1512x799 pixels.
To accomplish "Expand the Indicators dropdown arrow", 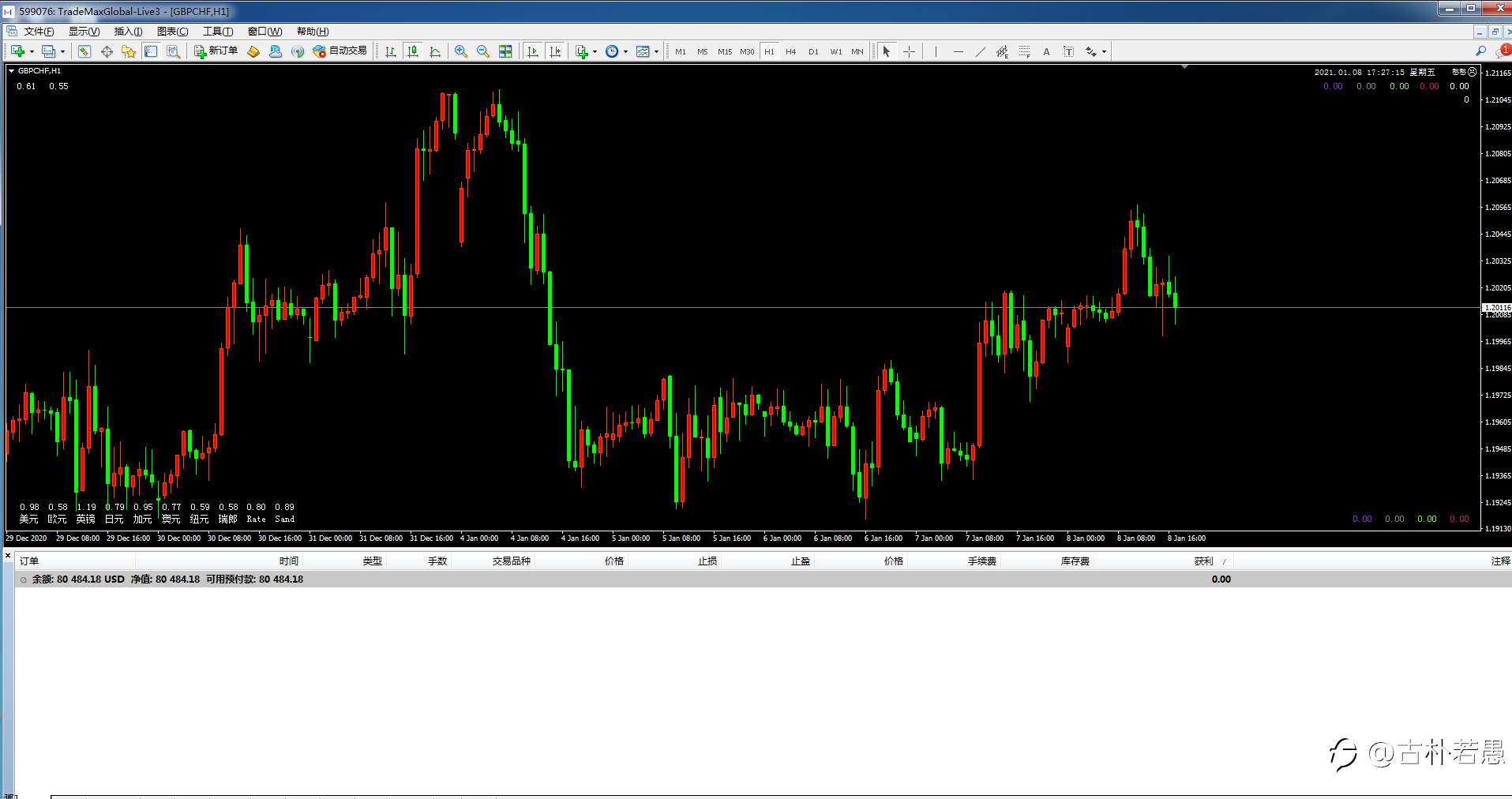I will click(x=595, y=52).
